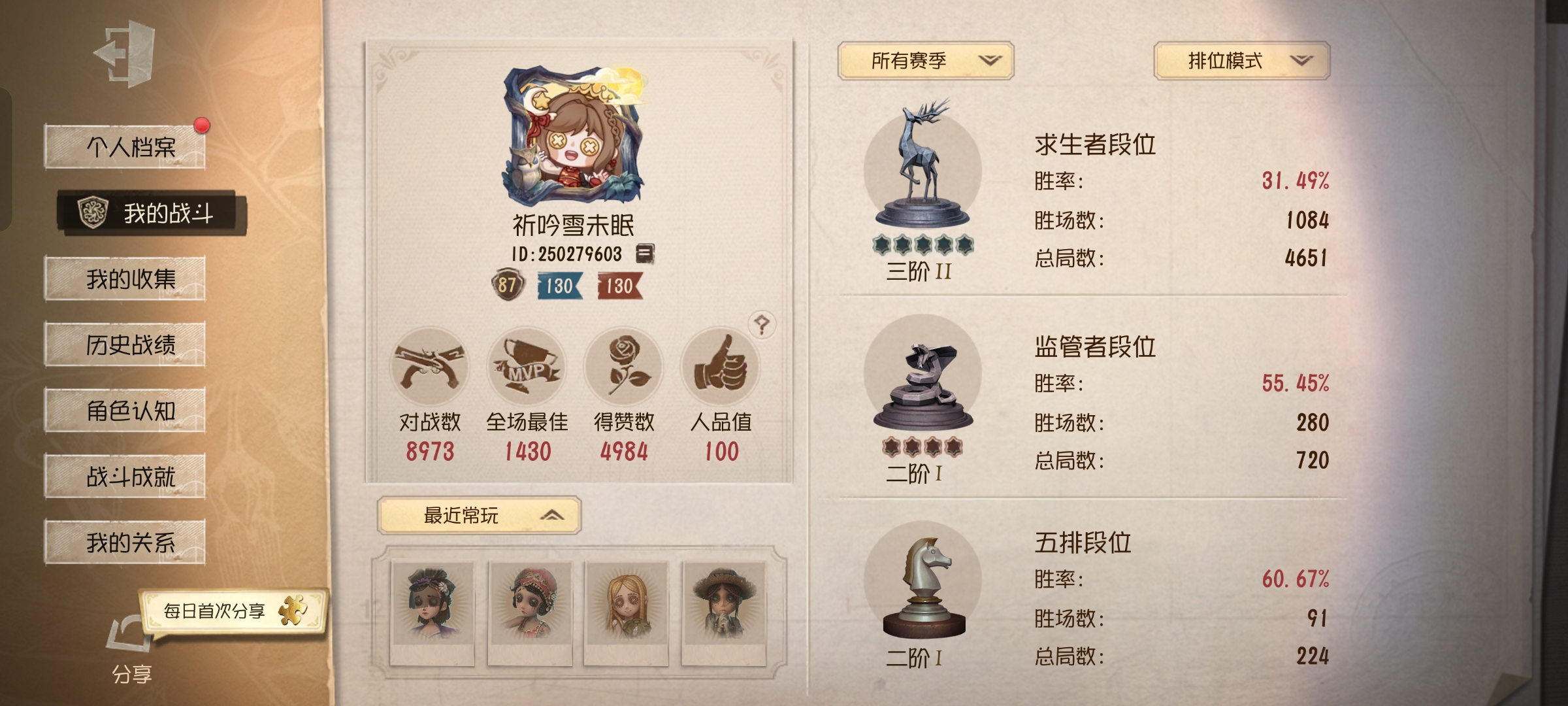Tap the MVP trophy 全场最佳 icon
Image resolution: width=1568 pixels, height=706 pixels.
[x=527, y=366]
